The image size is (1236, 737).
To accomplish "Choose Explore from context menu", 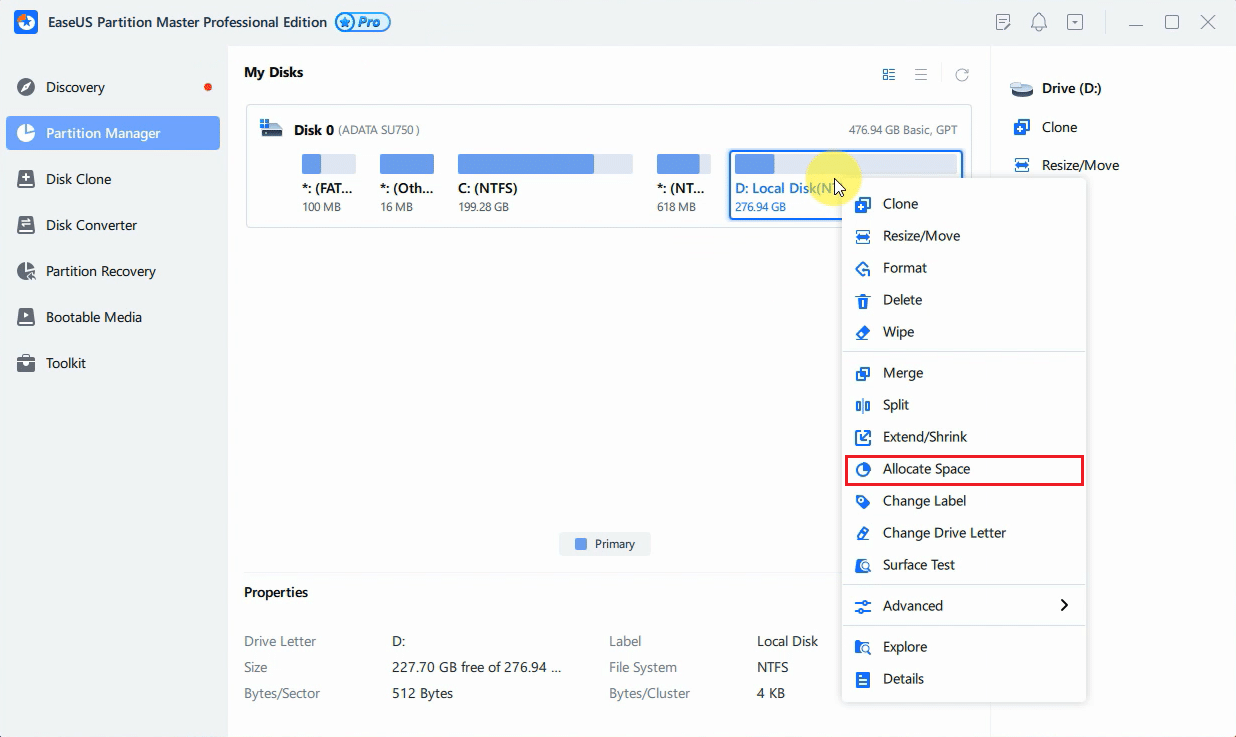I will [964, 647].
